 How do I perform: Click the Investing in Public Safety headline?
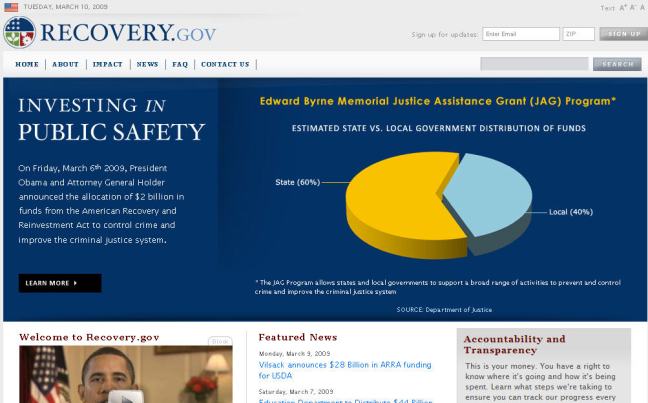[x=112, y=120]
